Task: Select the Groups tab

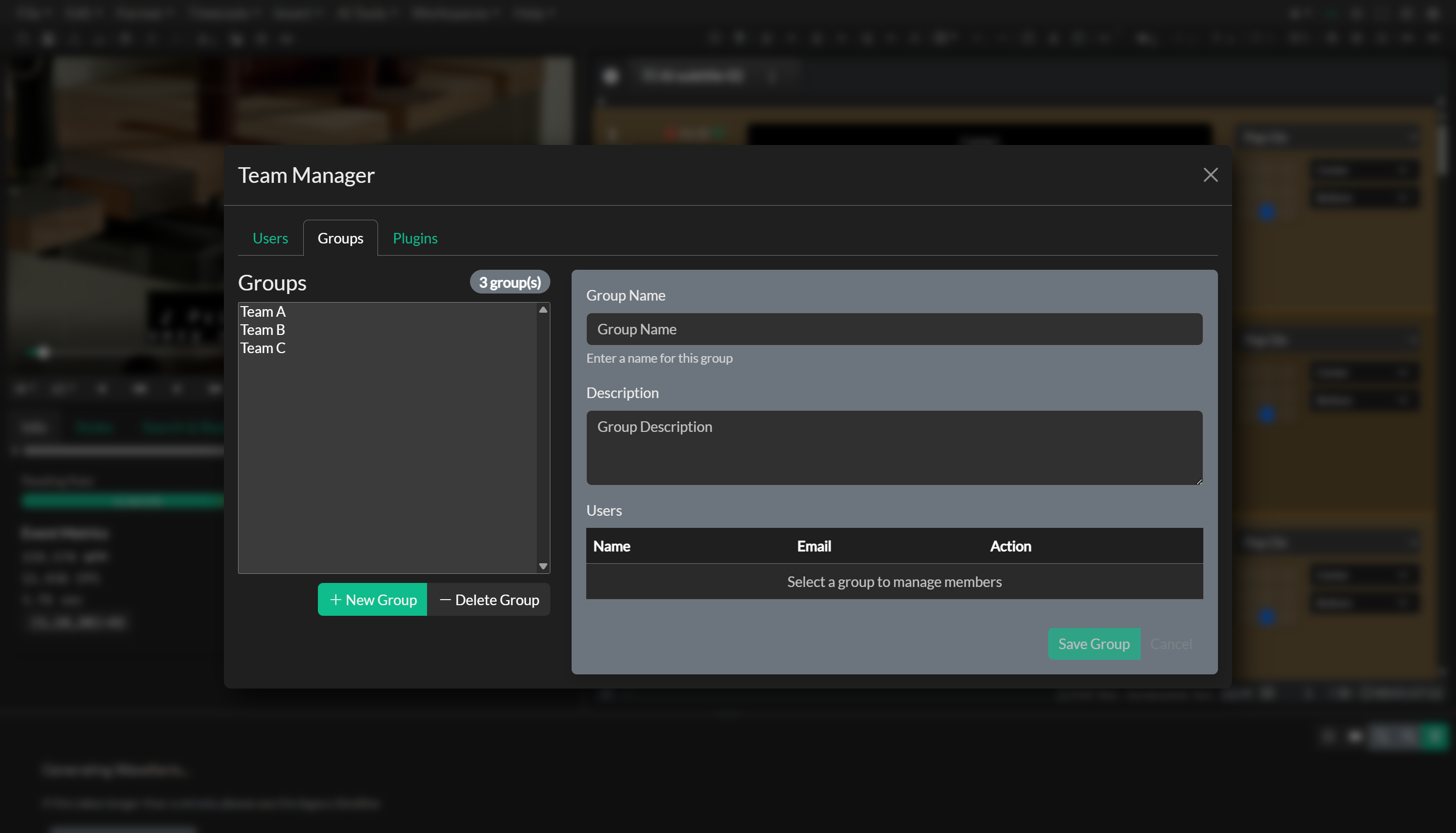Action: 340,238
